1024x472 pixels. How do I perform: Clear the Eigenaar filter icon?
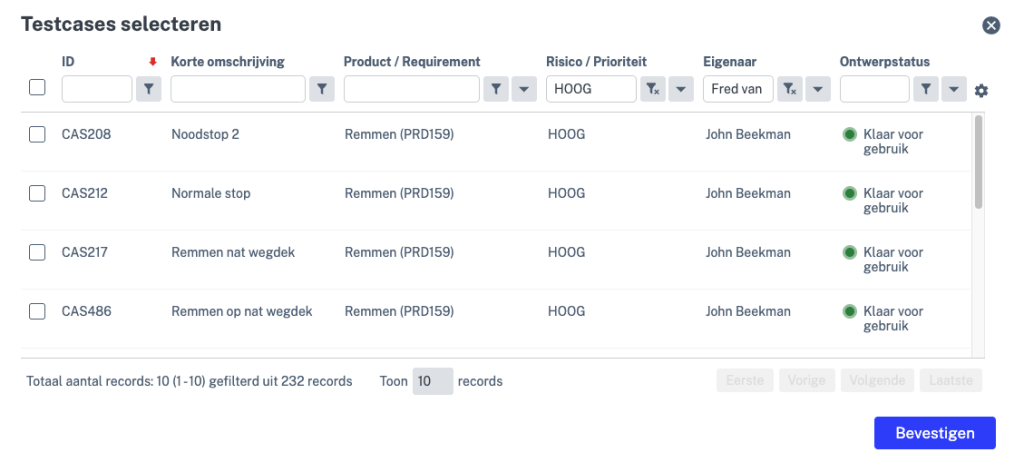point(790,90)
